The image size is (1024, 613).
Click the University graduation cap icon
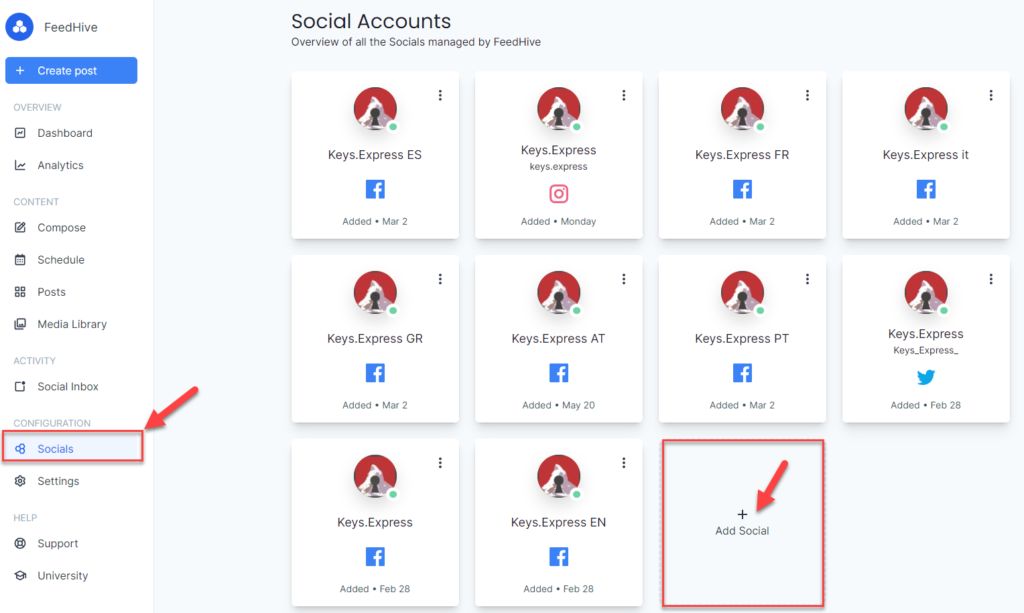coord(19,576)
